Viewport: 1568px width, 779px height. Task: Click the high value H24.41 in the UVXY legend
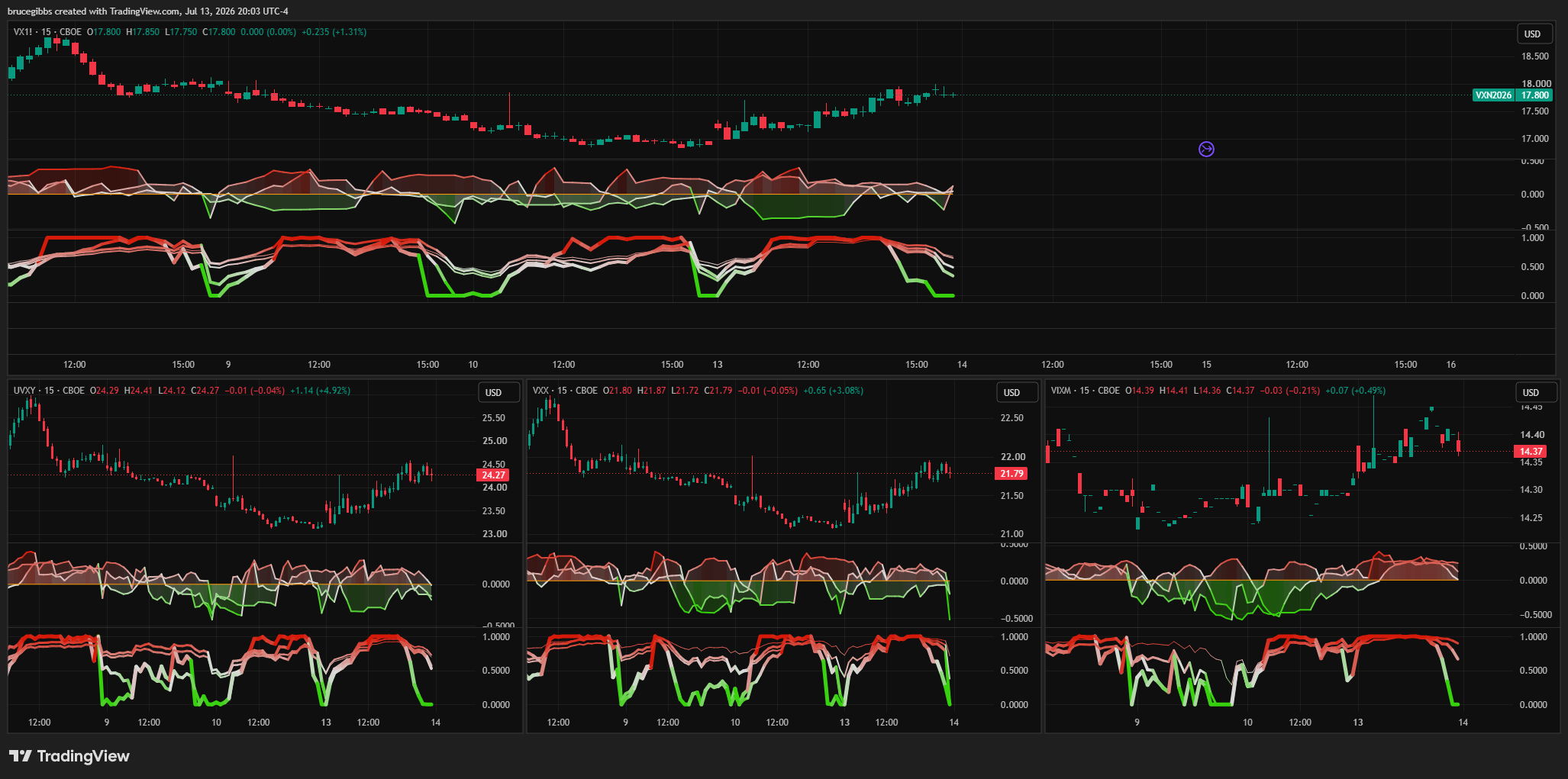tap(139, 391)
